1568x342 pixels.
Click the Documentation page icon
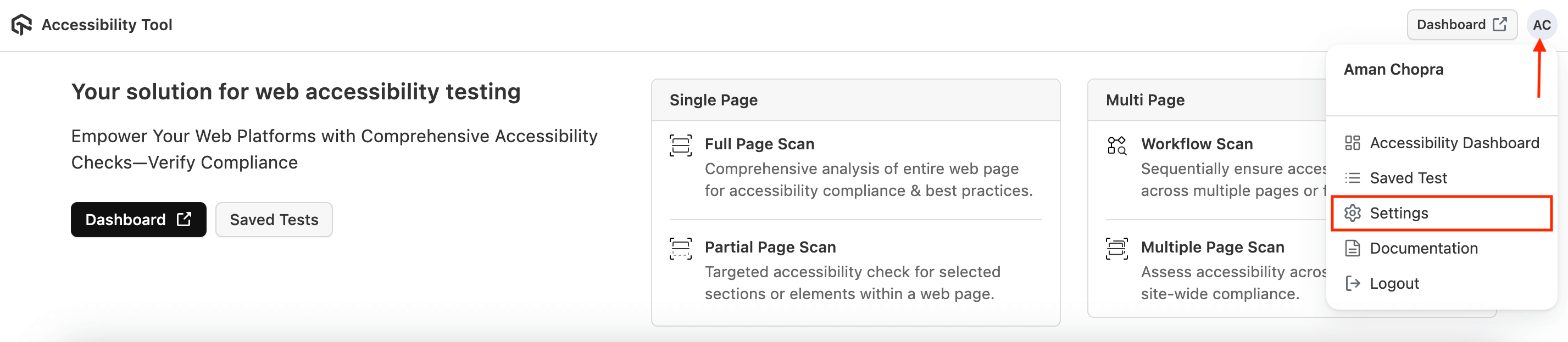pyautogui.click(x=1353, y=248)
